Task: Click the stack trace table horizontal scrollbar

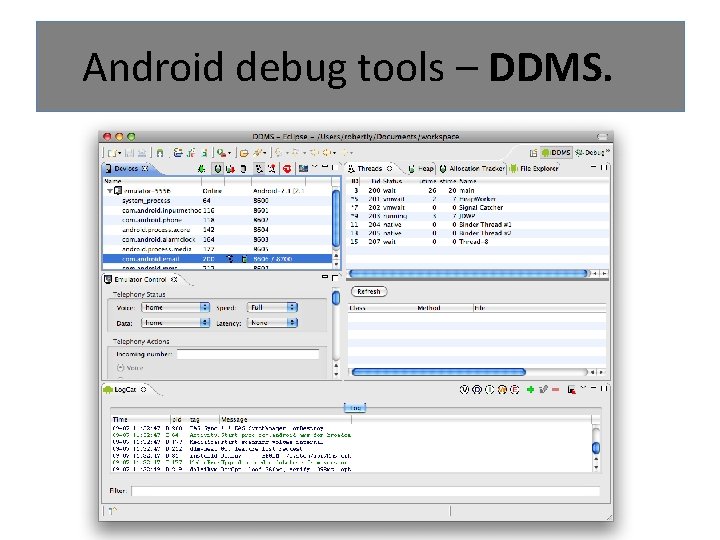Action: click(438, 372)
